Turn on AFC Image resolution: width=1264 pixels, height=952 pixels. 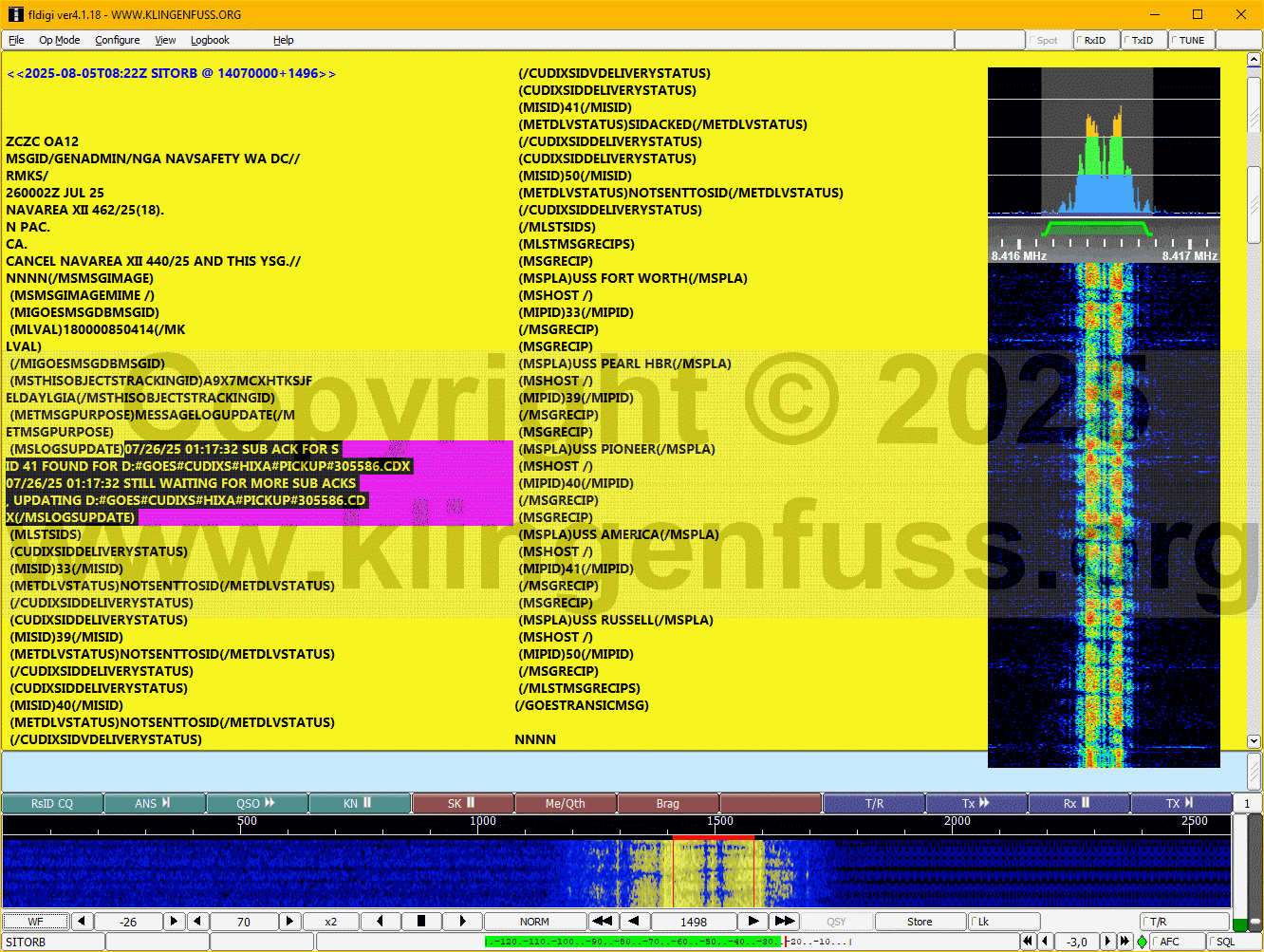(x=1176, y=942)
